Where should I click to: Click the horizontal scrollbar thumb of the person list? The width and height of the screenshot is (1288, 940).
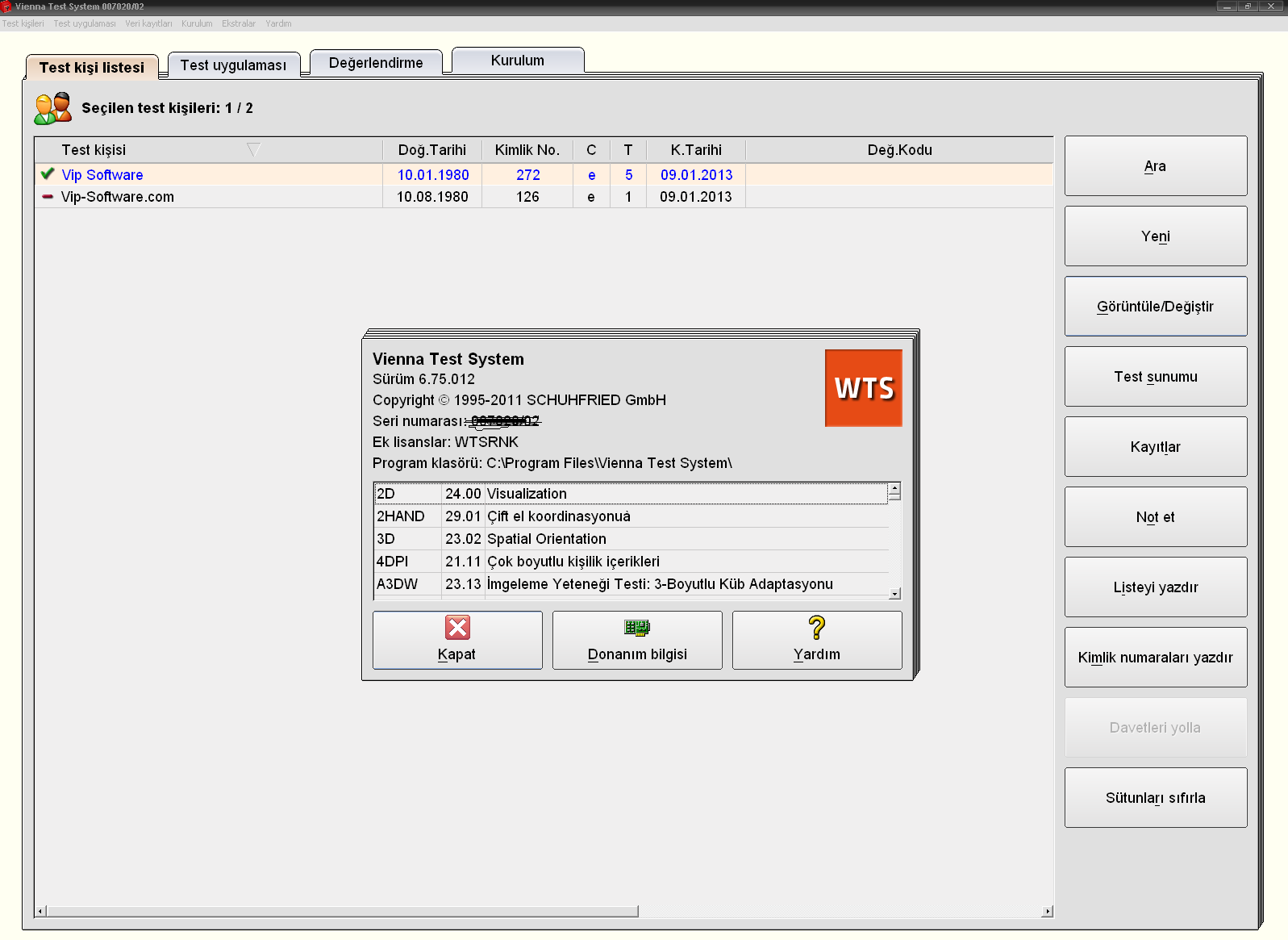343,911
